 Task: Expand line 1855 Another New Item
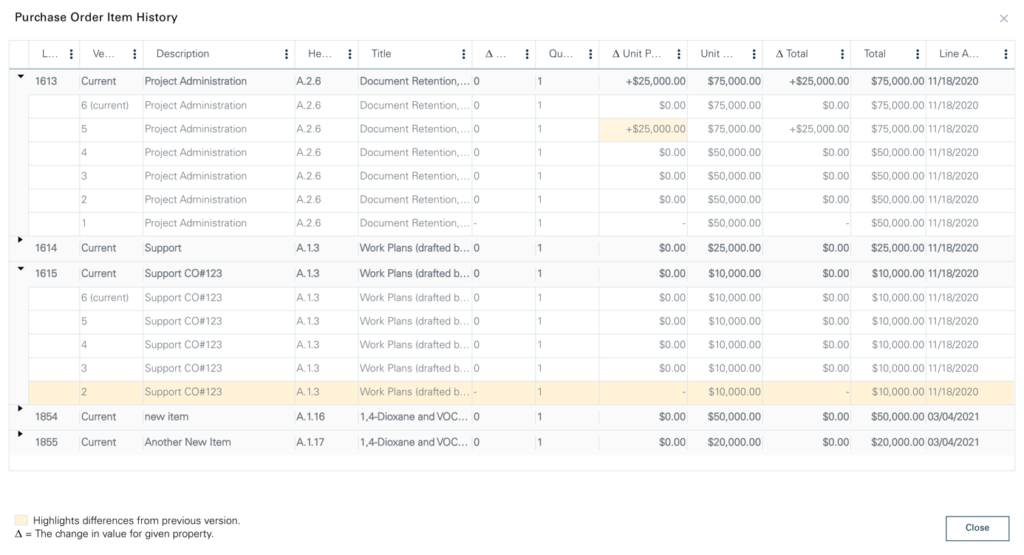coord(20,434)
